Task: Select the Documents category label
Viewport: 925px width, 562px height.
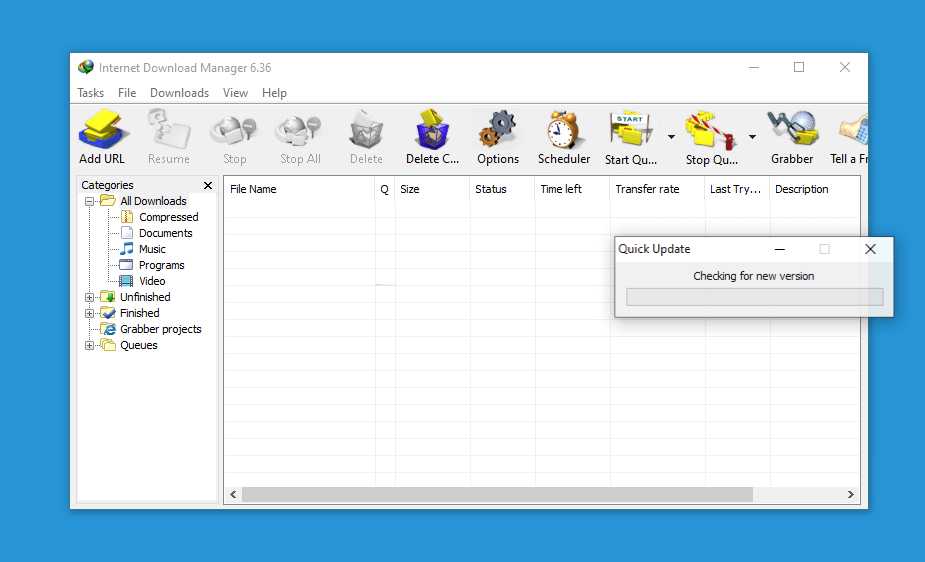Action: [x=166, y=233]
